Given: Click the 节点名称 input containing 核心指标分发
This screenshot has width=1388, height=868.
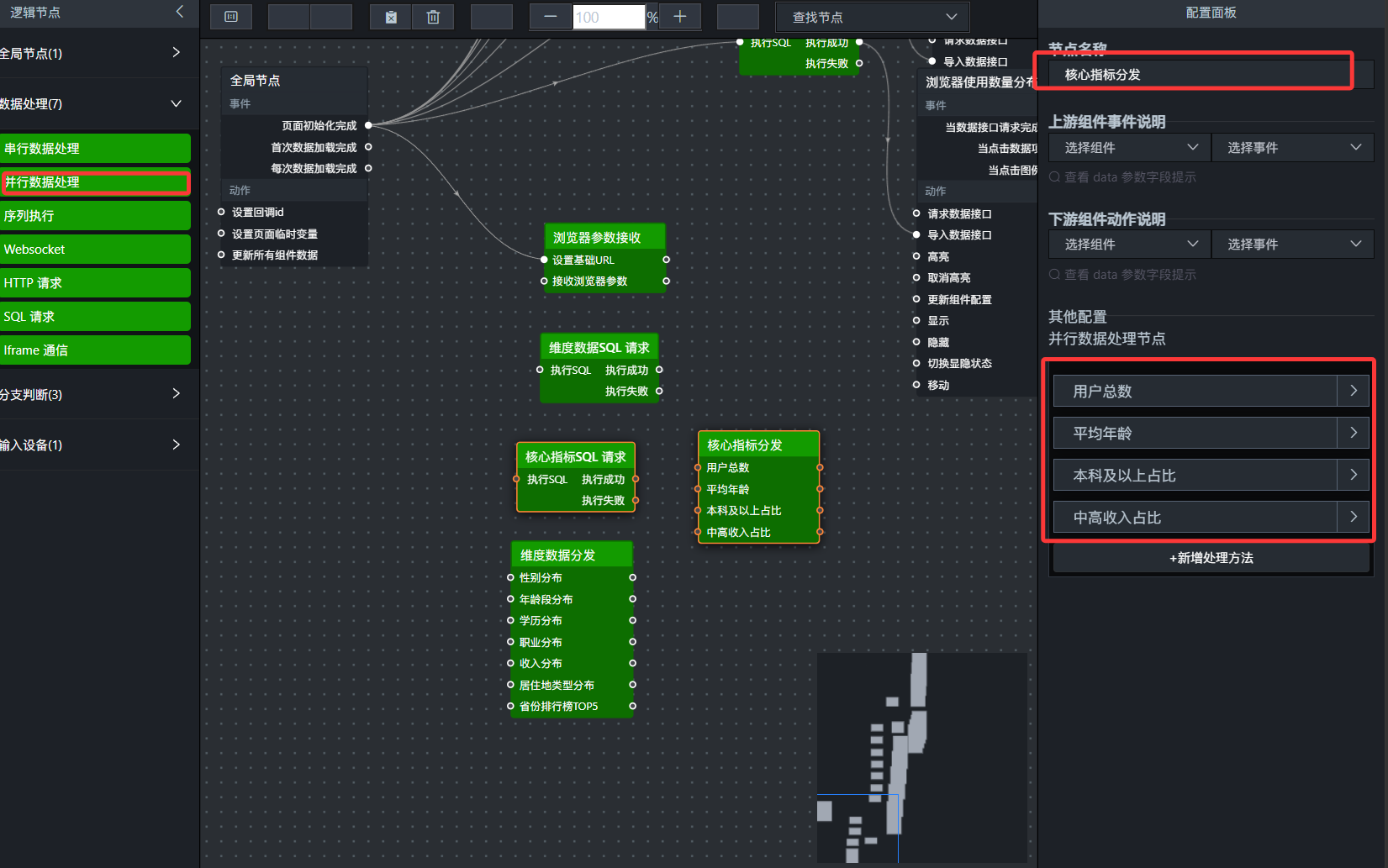Looking at the screenshot, I should pyautogui.click(x=1211, y=75).
